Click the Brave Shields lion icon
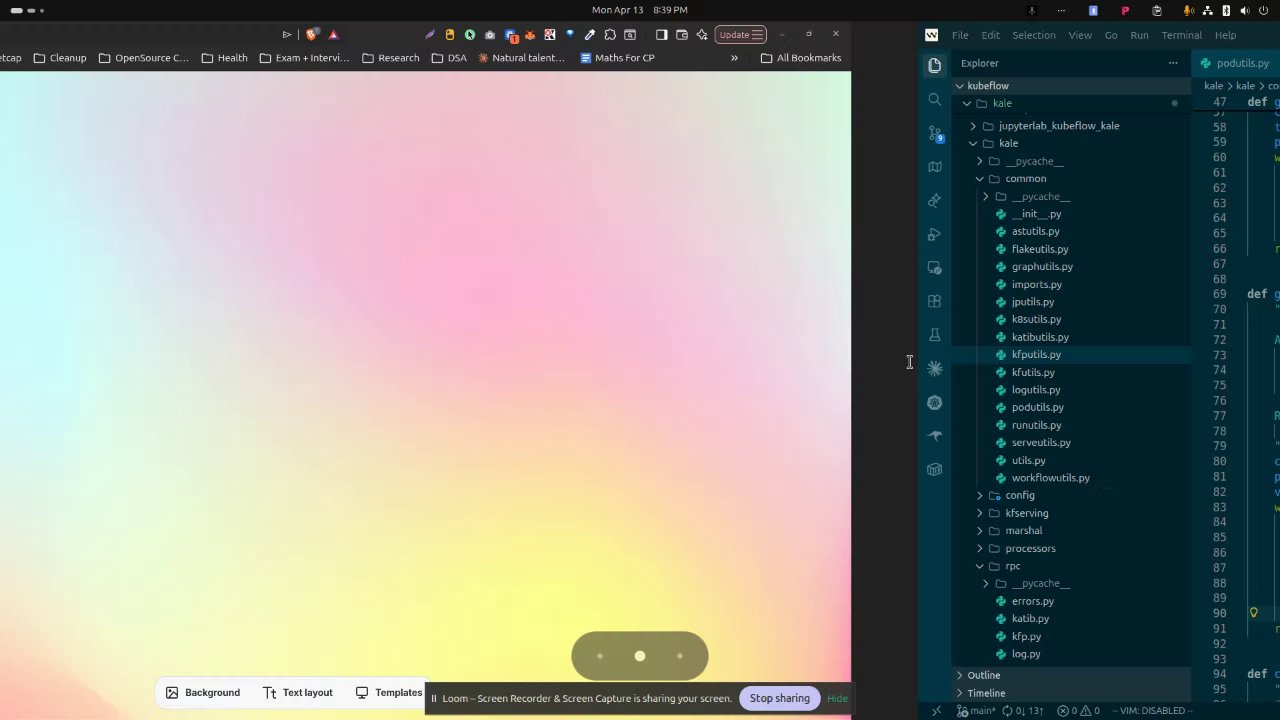This screenshot has height=720, width=1280. click(312, 34)
